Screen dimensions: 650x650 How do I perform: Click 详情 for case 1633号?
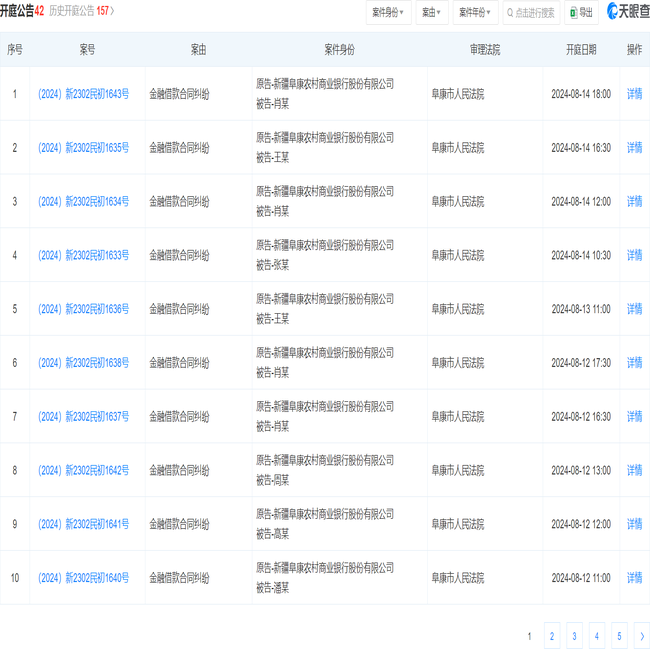(x=634, y=255)
